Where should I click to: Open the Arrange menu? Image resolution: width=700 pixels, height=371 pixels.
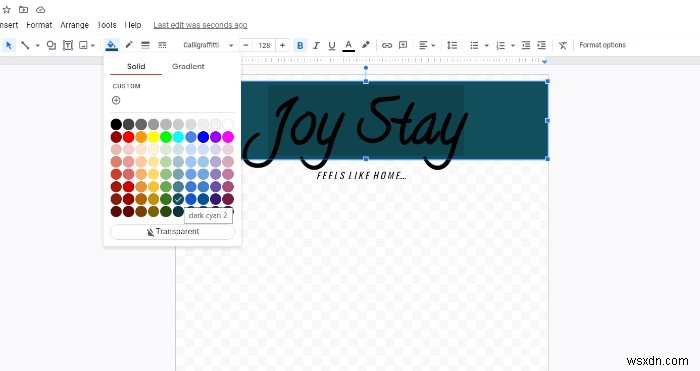tap(74, 25)
